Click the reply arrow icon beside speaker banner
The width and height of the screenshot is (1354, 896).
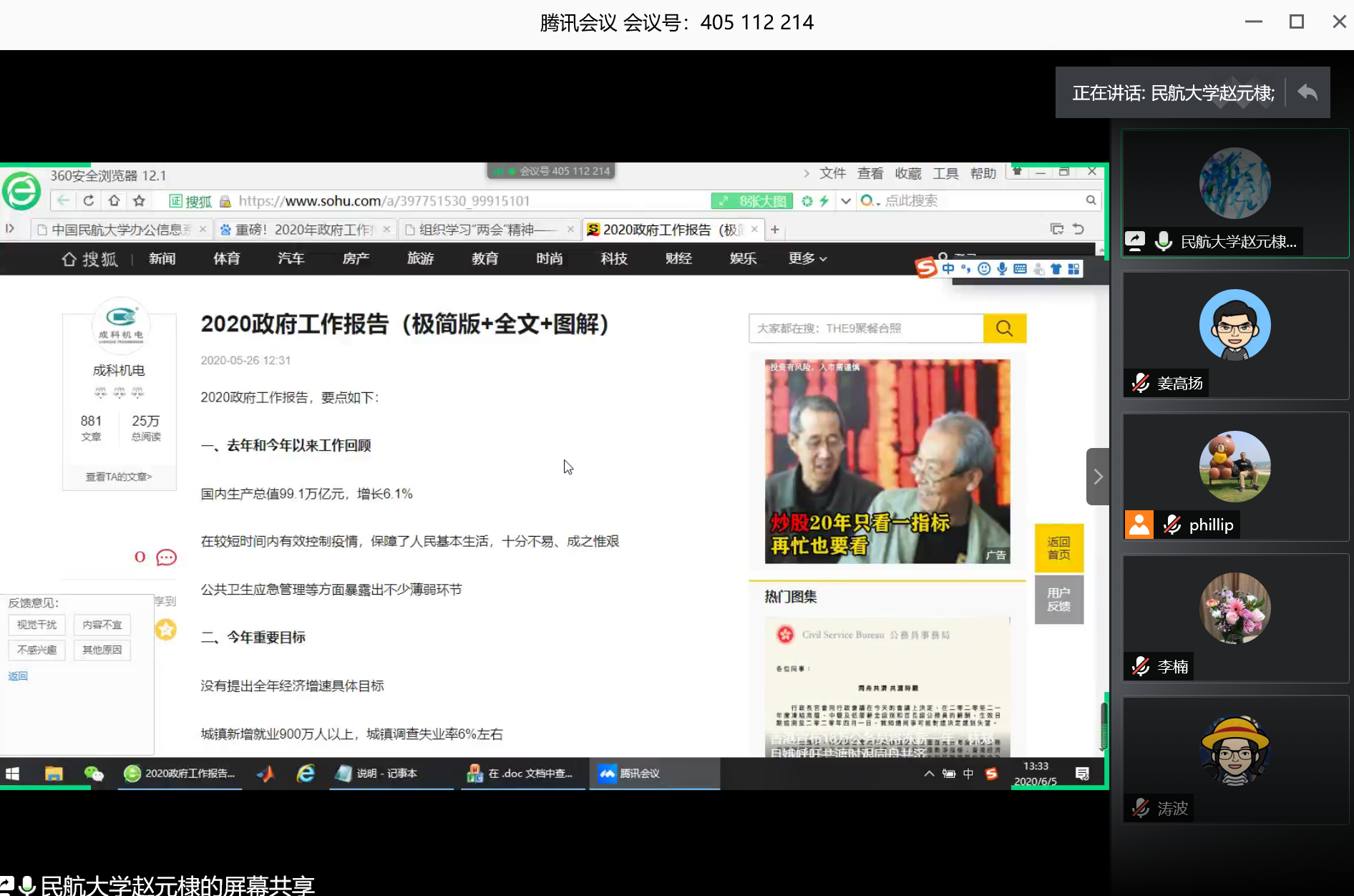tap(1307, 92)
